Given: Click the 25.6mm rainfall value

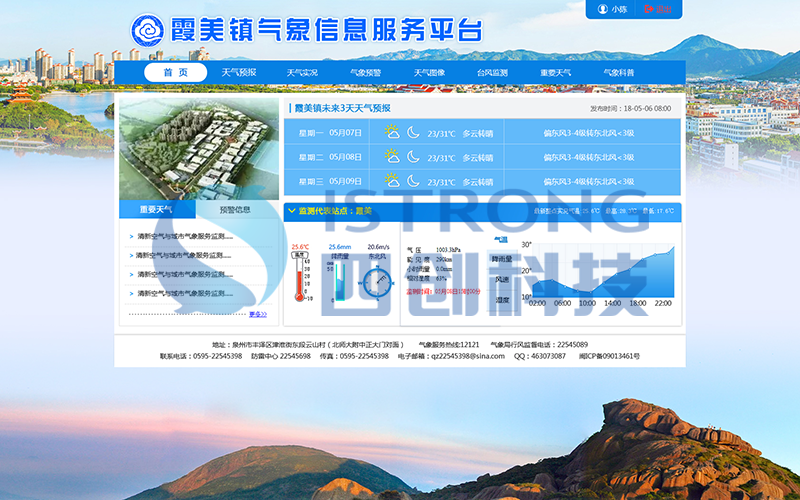Looking at the screenshot, I should (340, 247).
